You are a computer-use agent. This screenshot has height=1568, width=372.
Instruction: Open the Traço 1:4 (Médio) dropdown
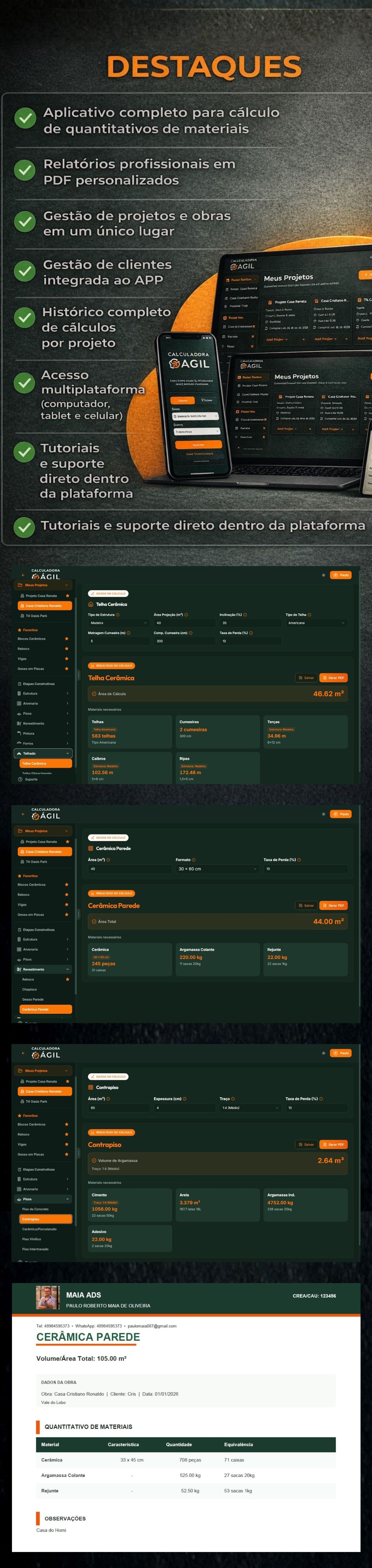250,1108
